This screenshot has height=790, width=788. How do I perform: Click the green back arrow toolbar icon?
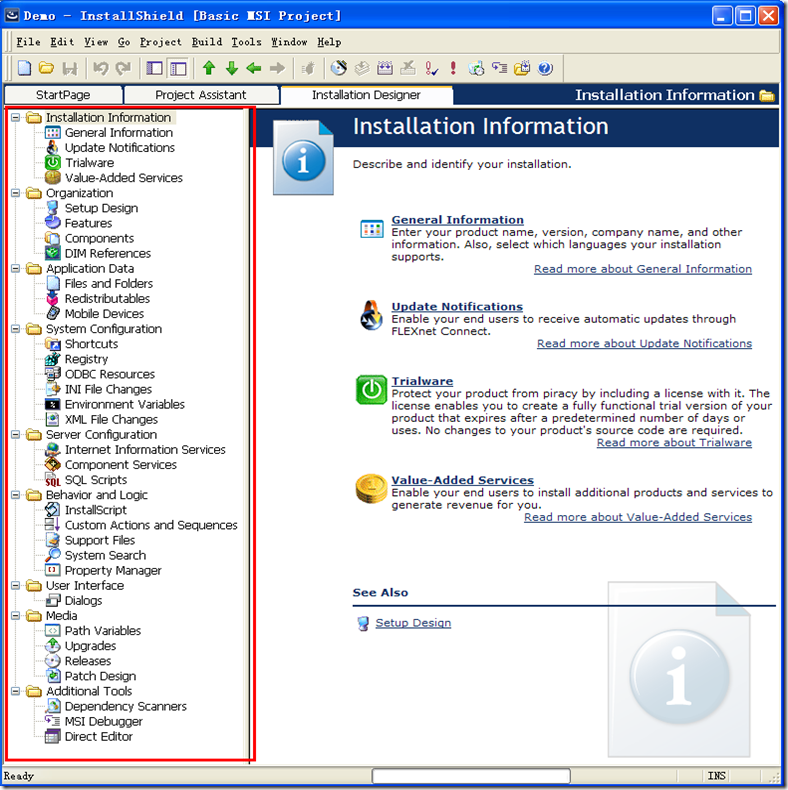pyautogui.click(x=254, y=68)
